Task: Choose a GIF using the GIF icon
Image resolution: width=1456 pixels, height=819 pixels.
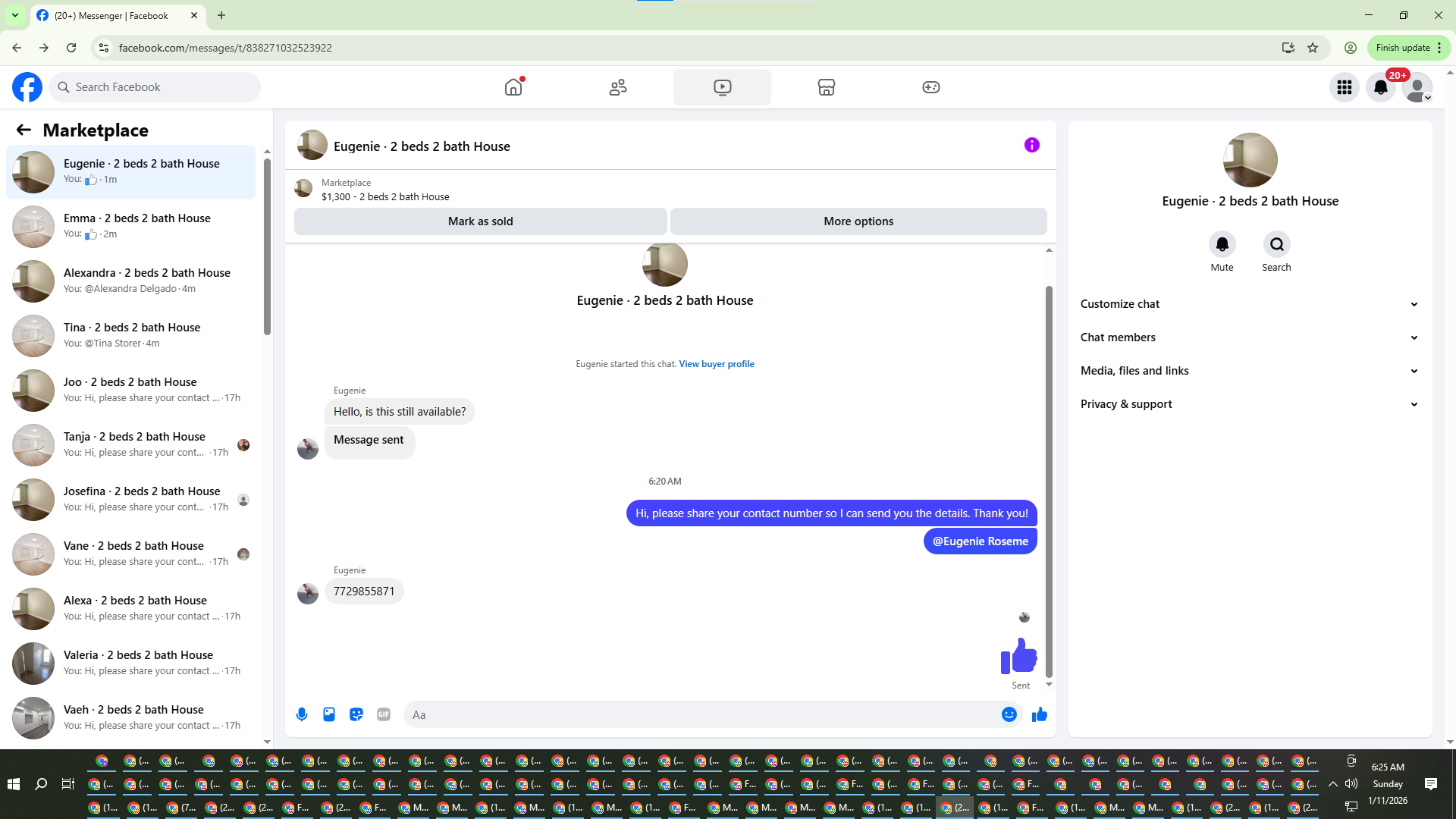Action: click(384, 714)
